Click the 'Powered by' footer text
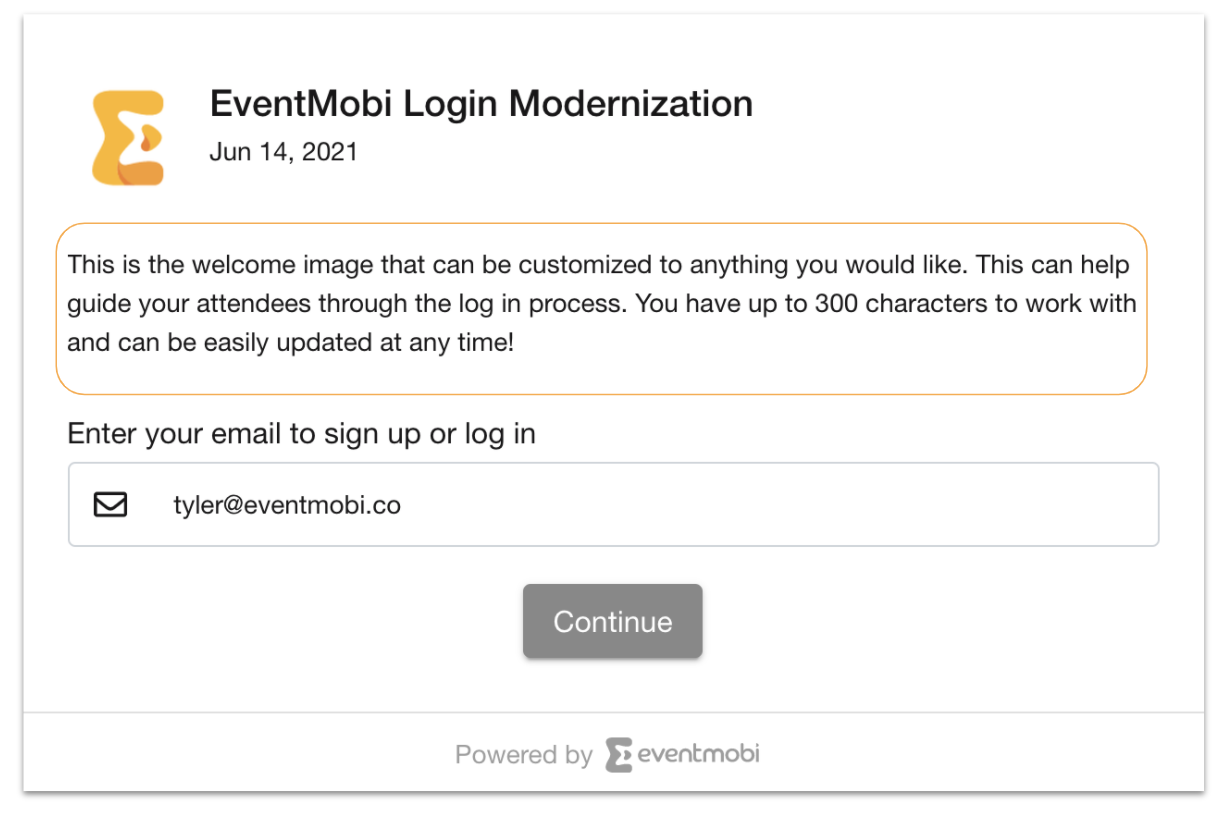The height and width of the screenshot is (814, 1224). point(523,755)
